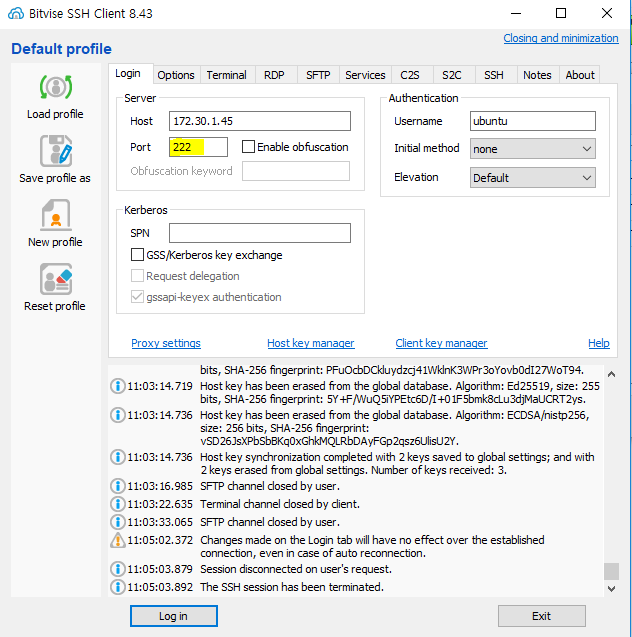Switch to the Options tab
This screenshot has height=637, width=632.
176,75
